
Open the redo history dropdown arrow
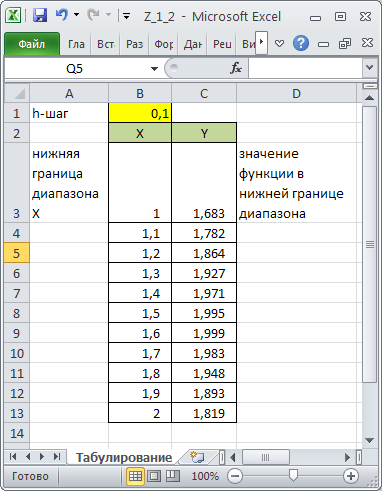tap(108, 15)
